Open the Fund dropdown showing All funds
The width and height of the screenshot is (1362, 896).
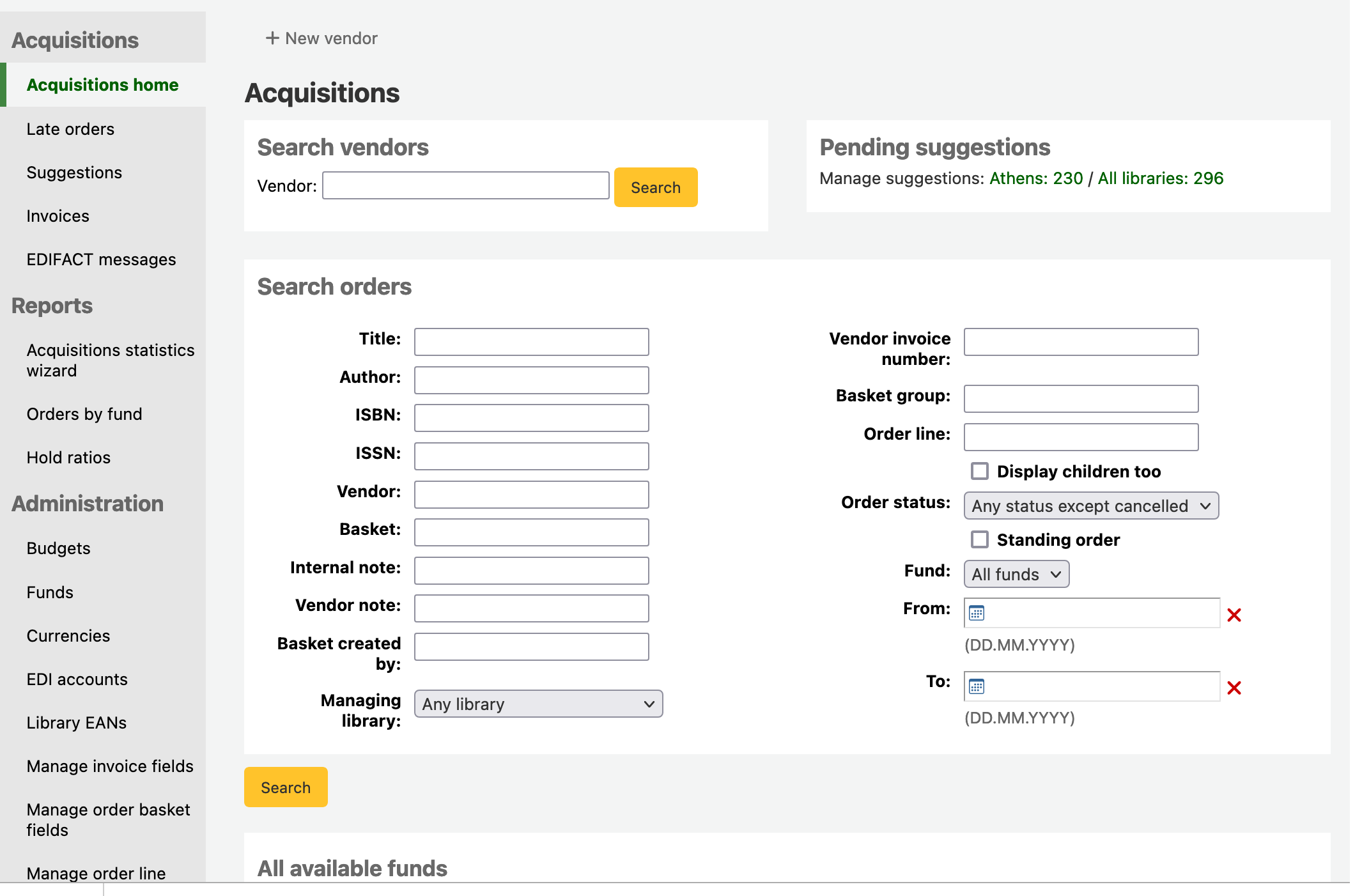click(1016, 575)
